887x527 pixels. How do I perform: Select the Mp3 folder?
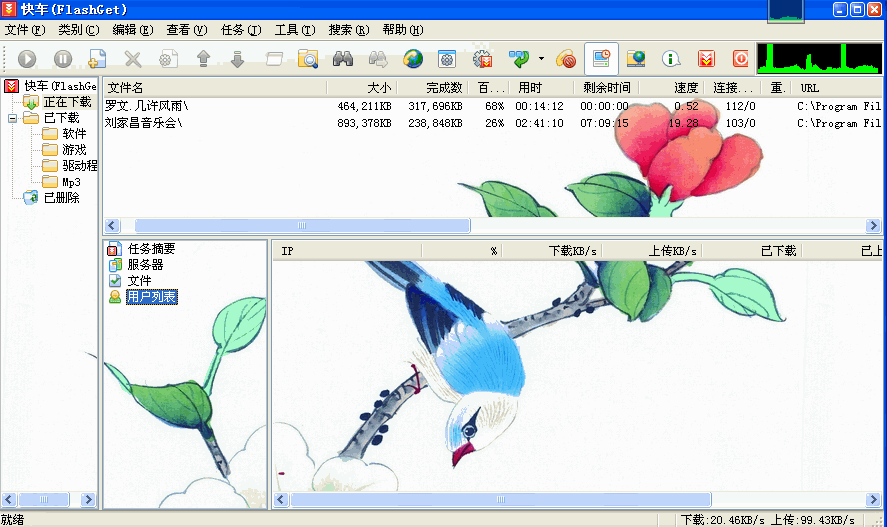71,182
